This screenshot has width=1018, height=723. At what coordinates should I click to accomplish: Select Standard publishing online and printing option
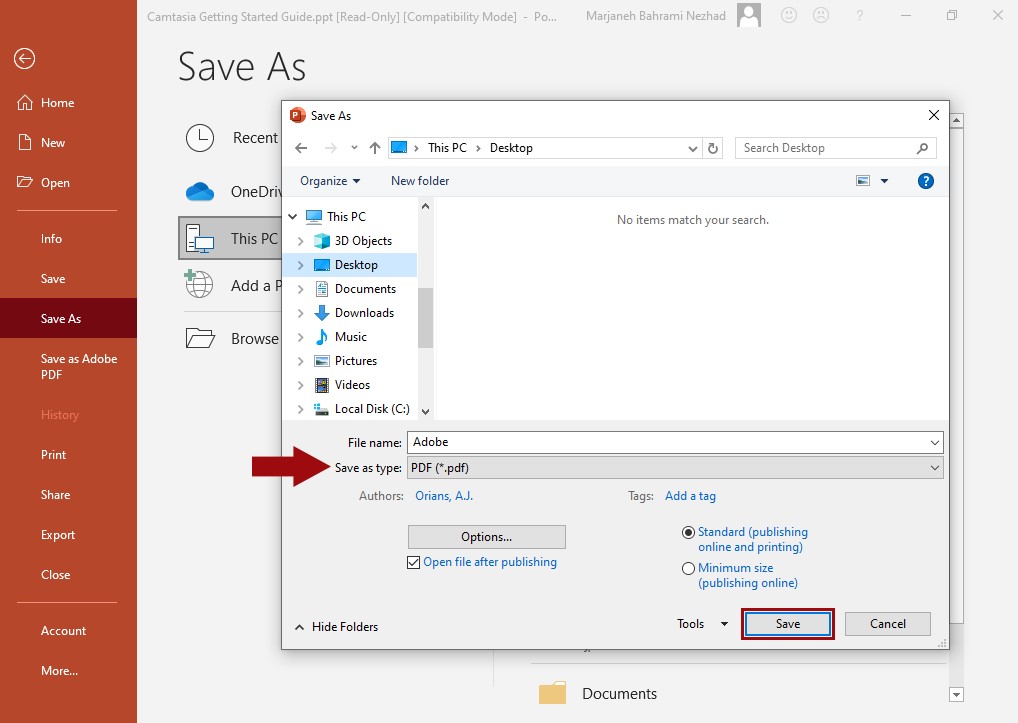pyautogui.click(x=688, y=532)
